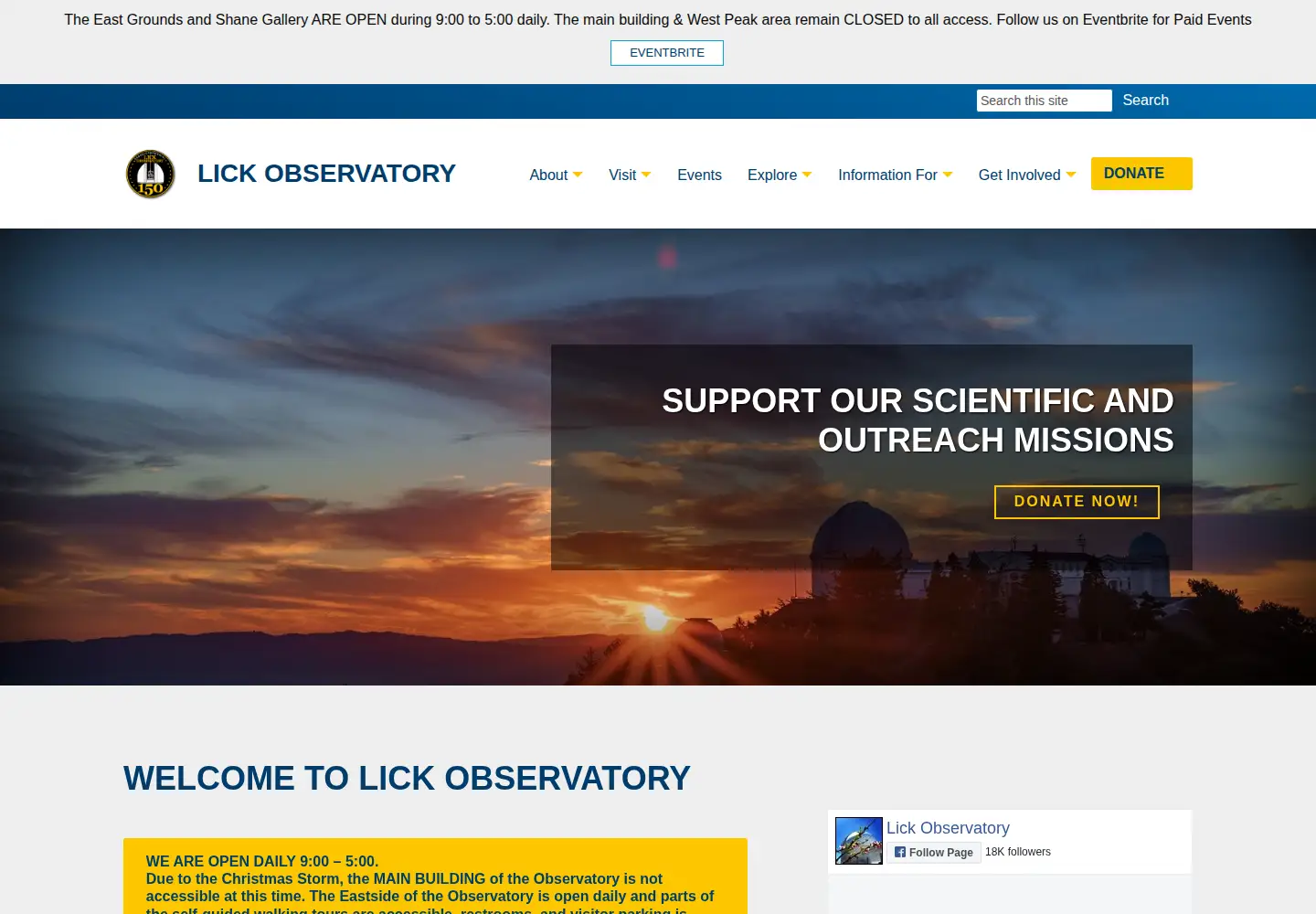Open the Visit menu item

coord(622,175)
